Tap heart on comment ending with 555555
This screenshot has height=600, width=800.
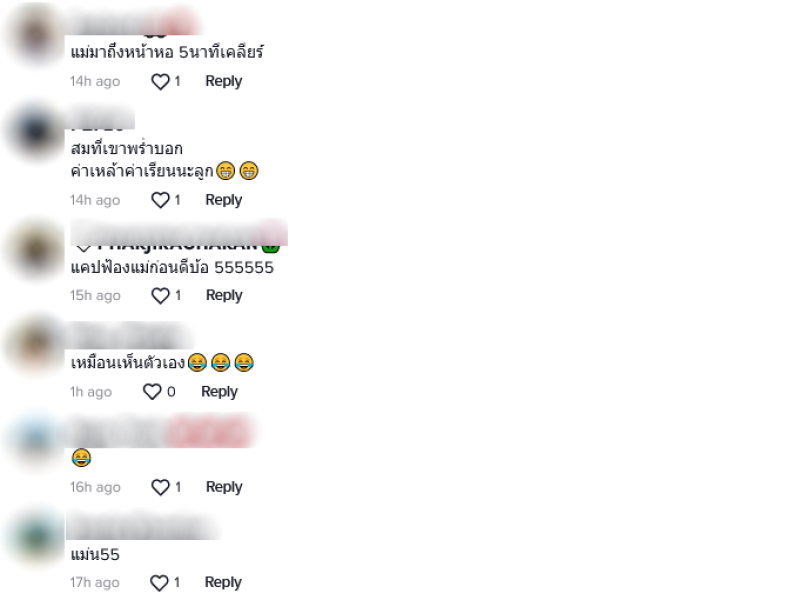160,295
